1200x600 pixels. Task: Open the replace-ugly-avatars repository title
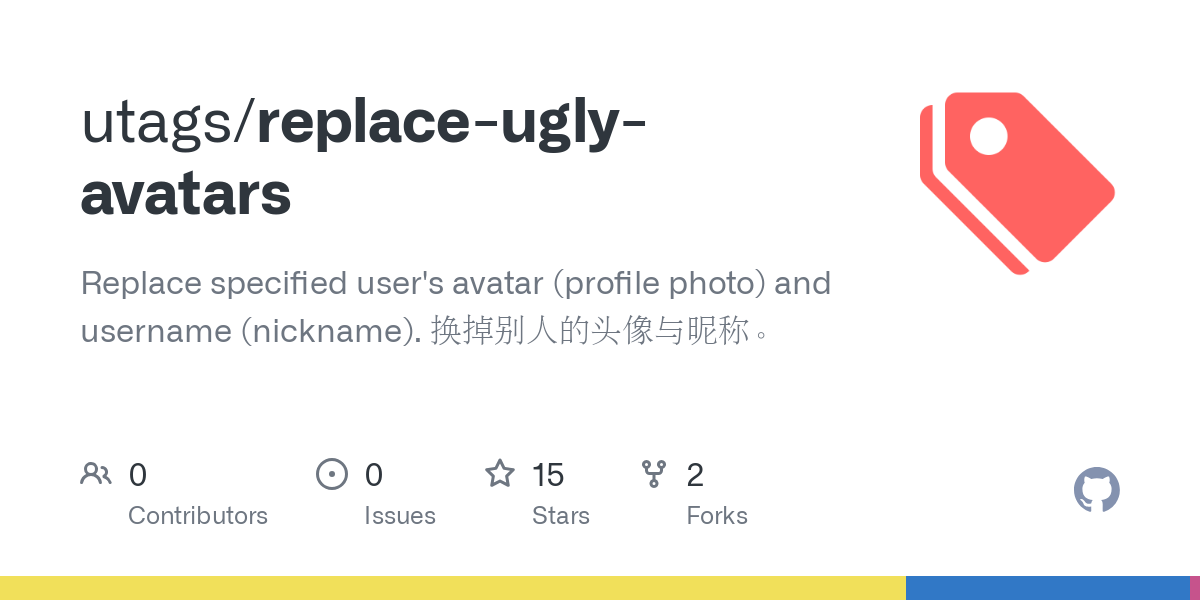(365, 158)
